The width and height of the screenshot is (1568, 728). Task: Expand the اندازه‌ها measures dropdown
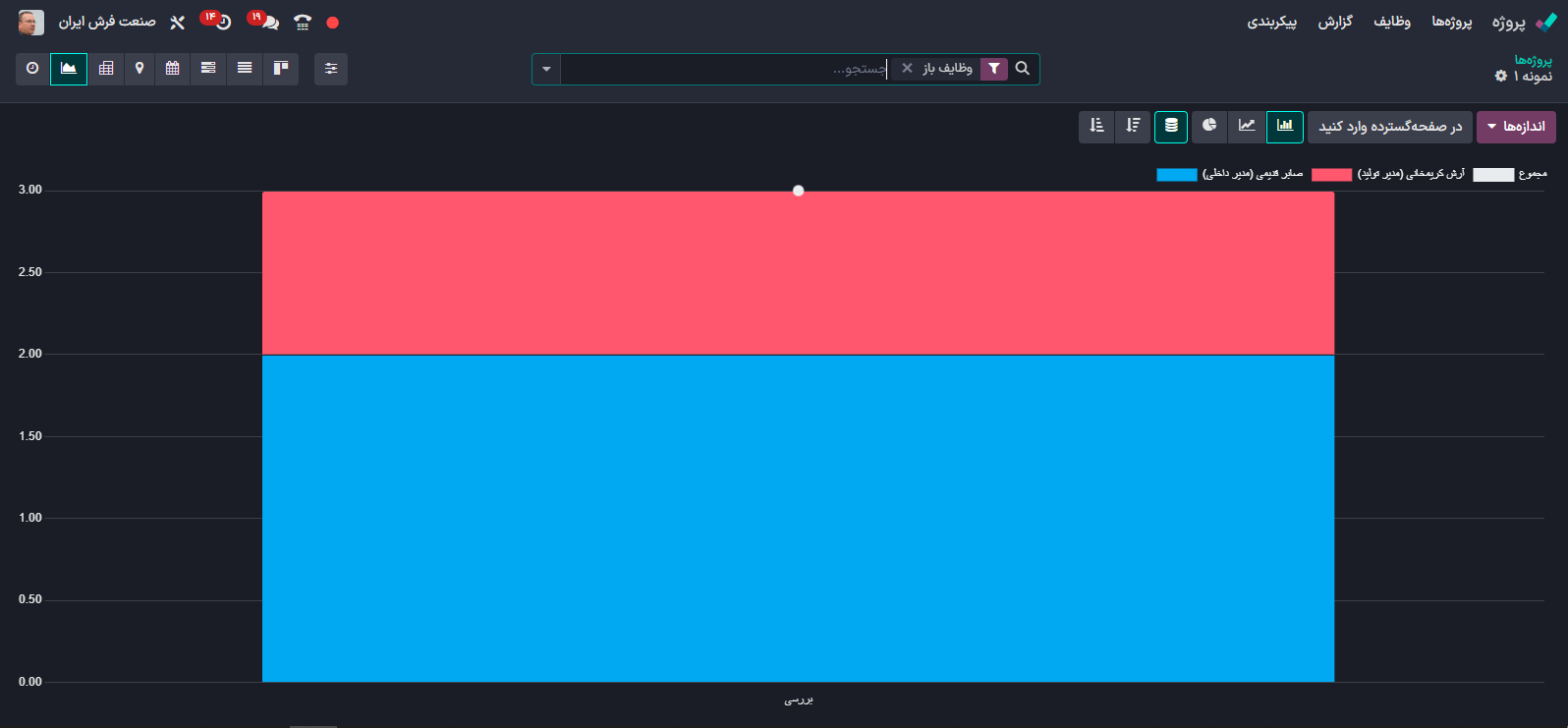coord(1516,127)
